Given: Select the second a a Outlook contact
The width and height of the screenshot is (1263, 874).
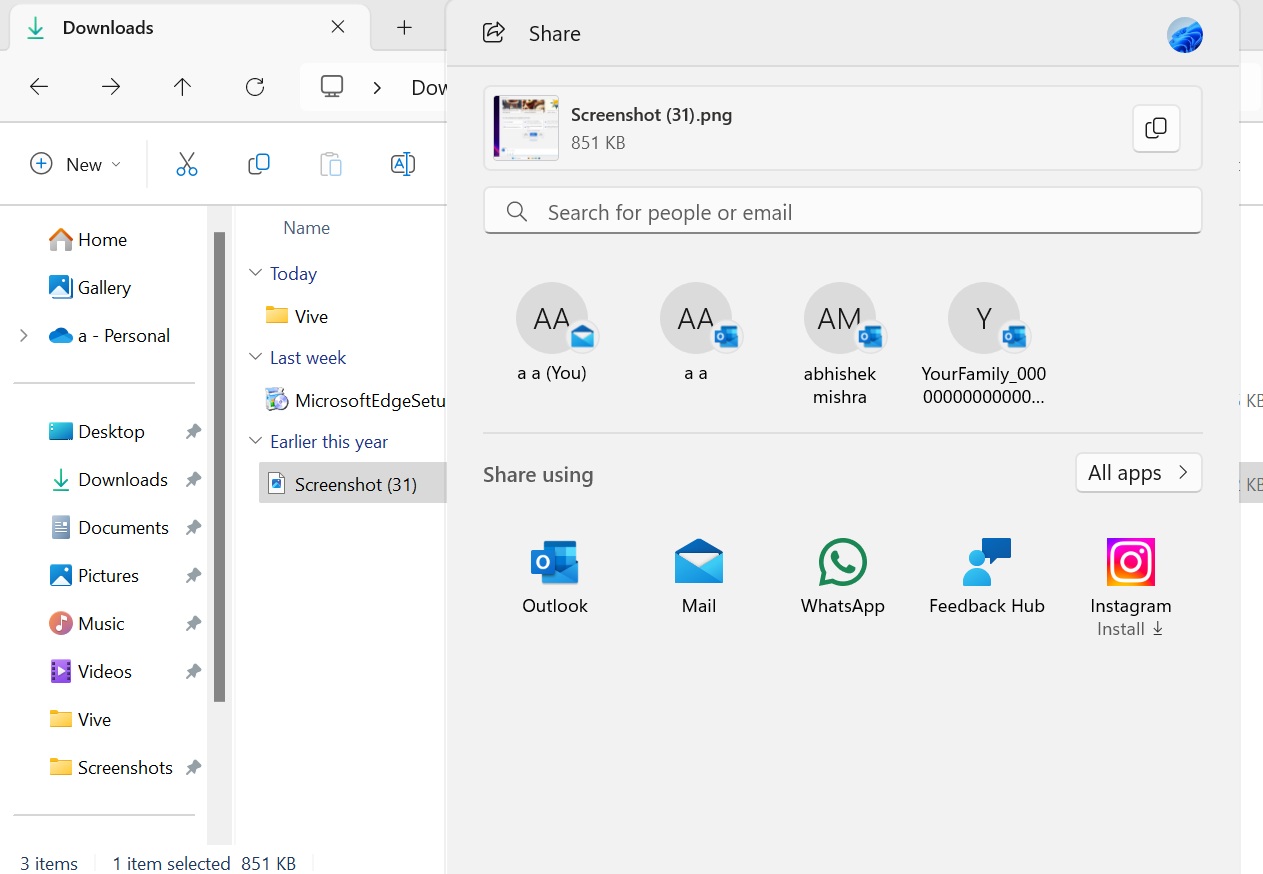Looking at the screenshot, I should tap(696, 333).
